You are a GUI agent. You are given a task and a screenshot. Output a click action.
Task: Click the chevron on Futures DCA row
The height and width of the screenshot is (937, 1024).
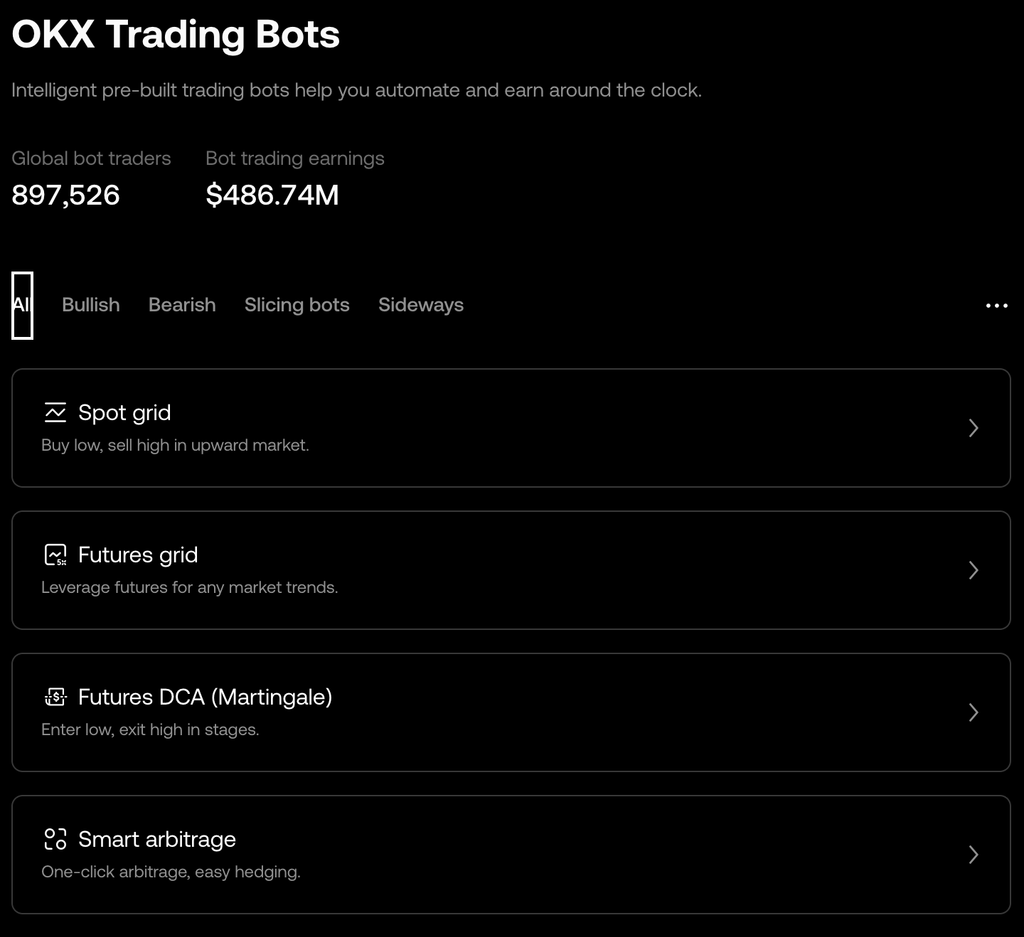[x=973, y=712]
